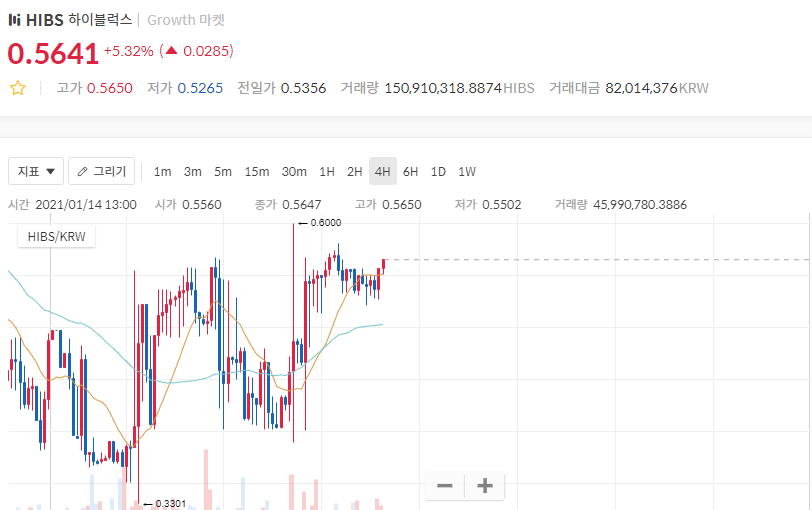The width and height of the screenshot is (812, 510).
Task: Click the chart 저가 0.5502 value
Action: pos(502,205)
